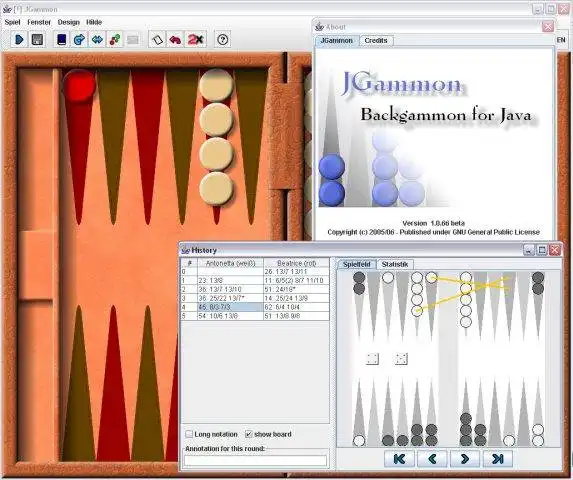Start a new game with the blue arrow icon
The width and height of the screenshot is (573, 480).
tap(19, 39)
